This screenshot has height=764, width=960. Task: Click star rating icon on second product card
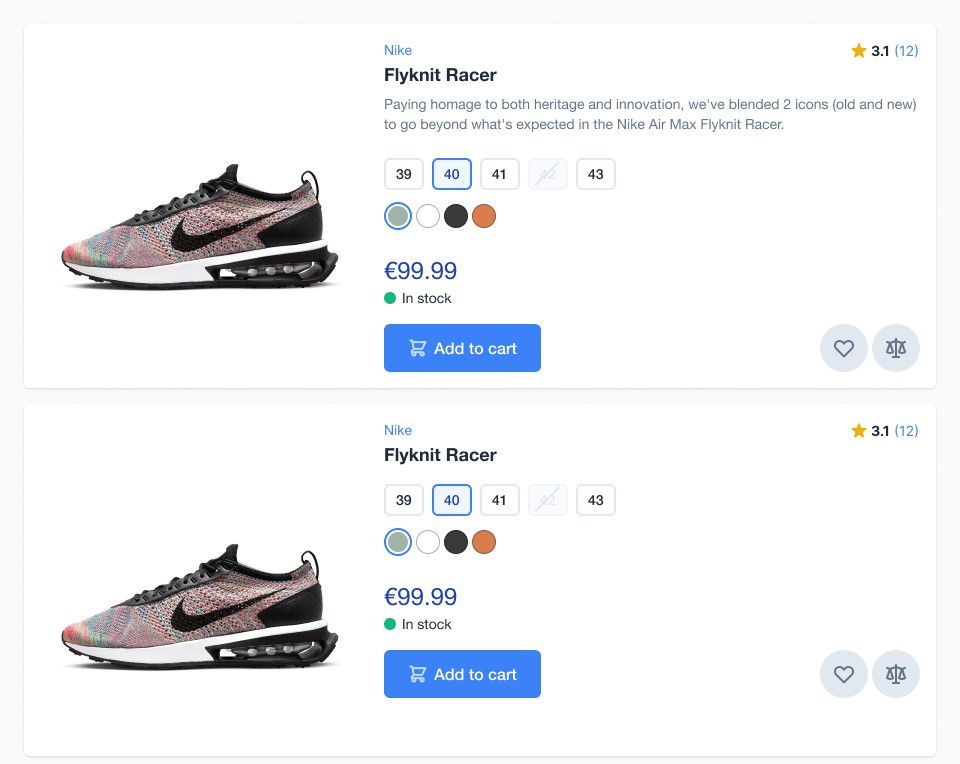[x=858, y=430]
